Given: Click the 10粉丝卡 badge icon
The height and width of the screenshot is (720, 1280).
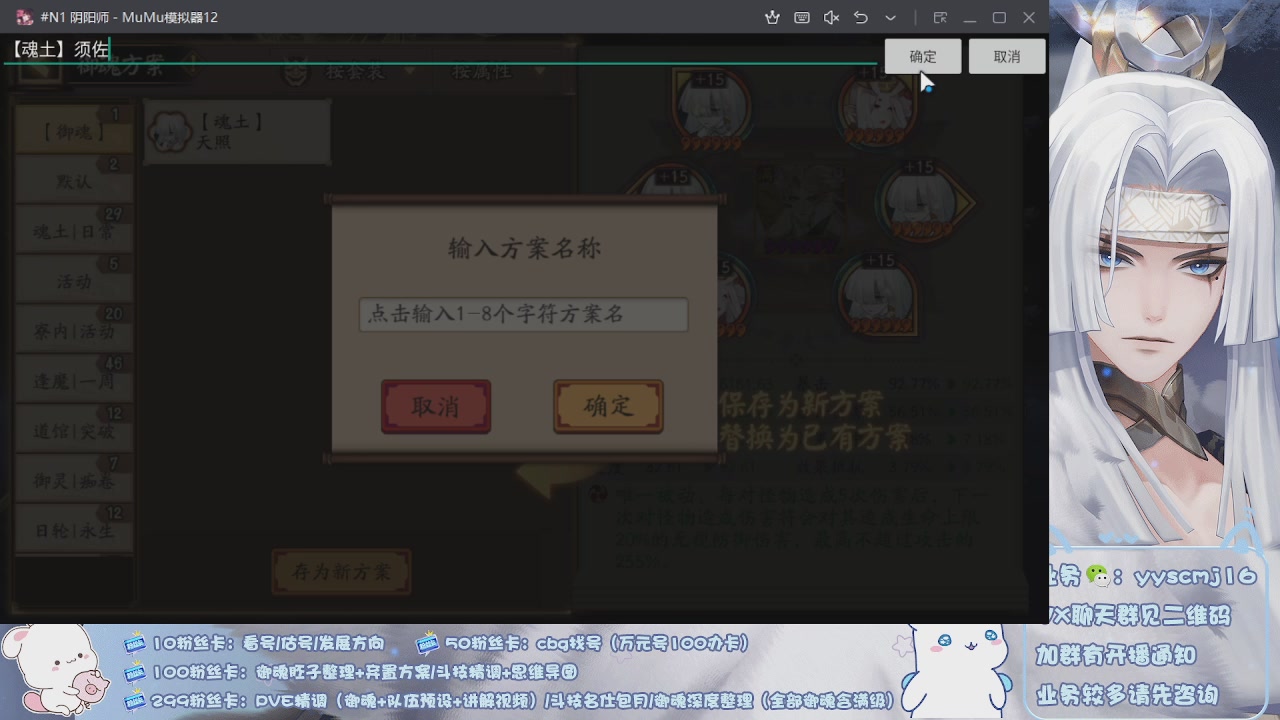Looking at the screenshot, I should [x=136, y=643].
